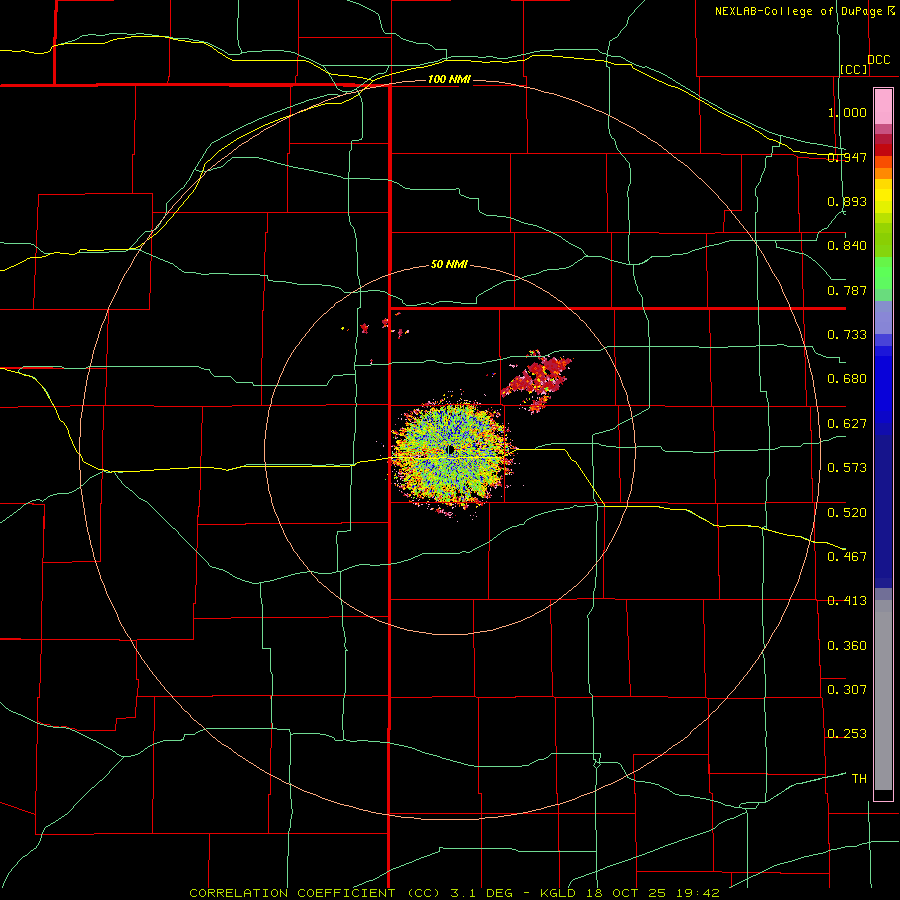This screenshot has height=900, width=900.
Task: Click the 50 NMI range ring label
Action: click(x=449, y=265)
